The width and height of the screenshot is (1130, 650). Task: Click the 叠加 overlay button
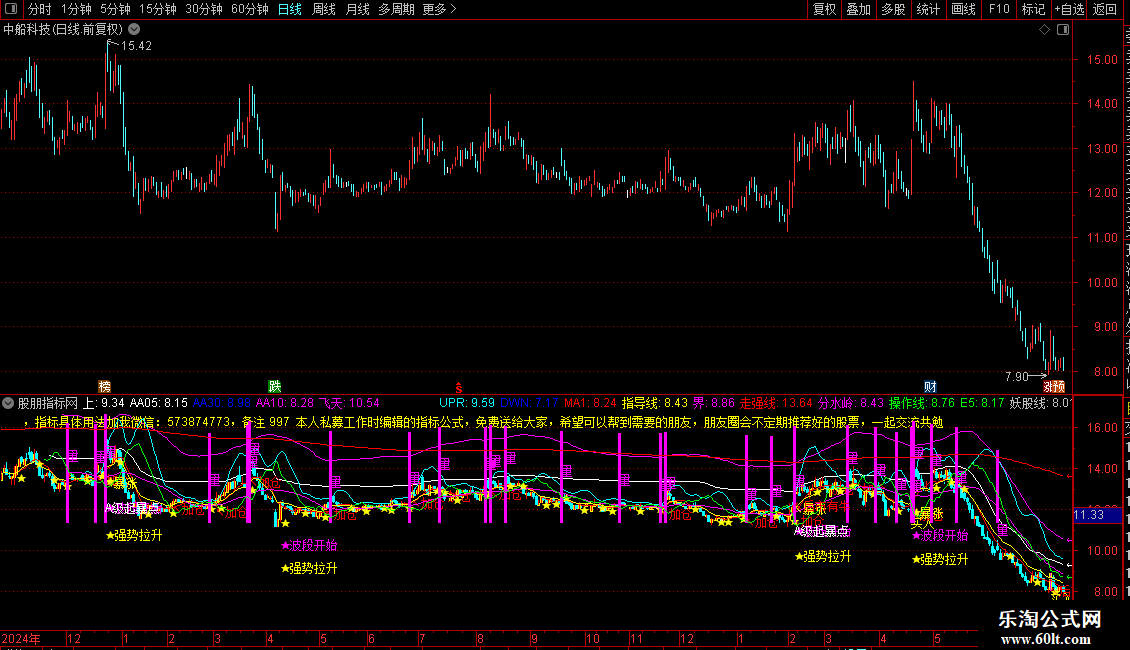[859, 9]
